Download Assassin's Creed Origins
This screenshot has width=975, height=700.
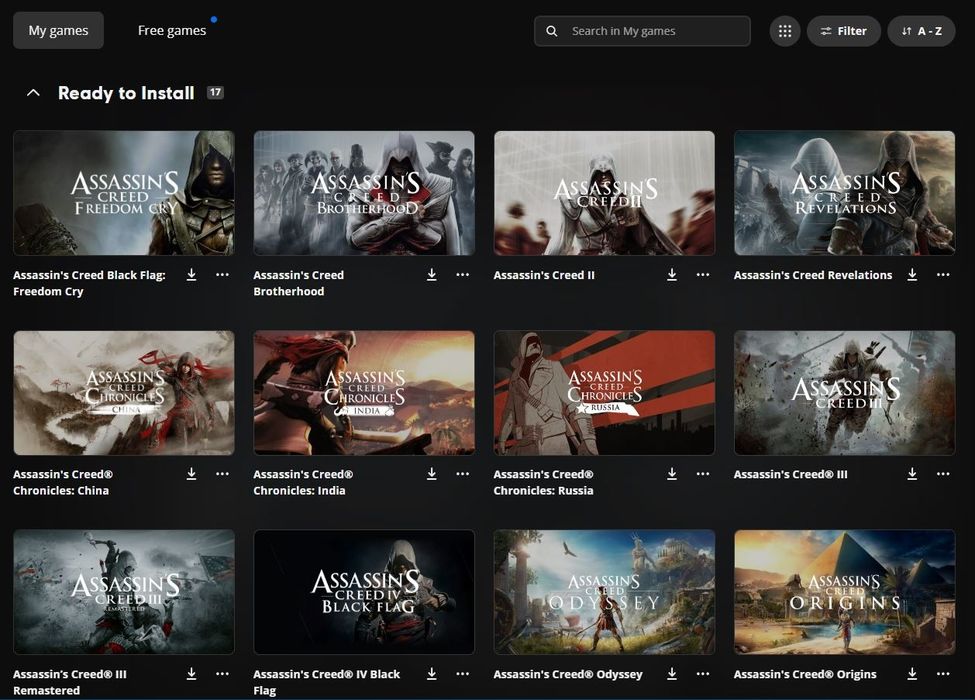pyautogui.click(x=912, y=673)
